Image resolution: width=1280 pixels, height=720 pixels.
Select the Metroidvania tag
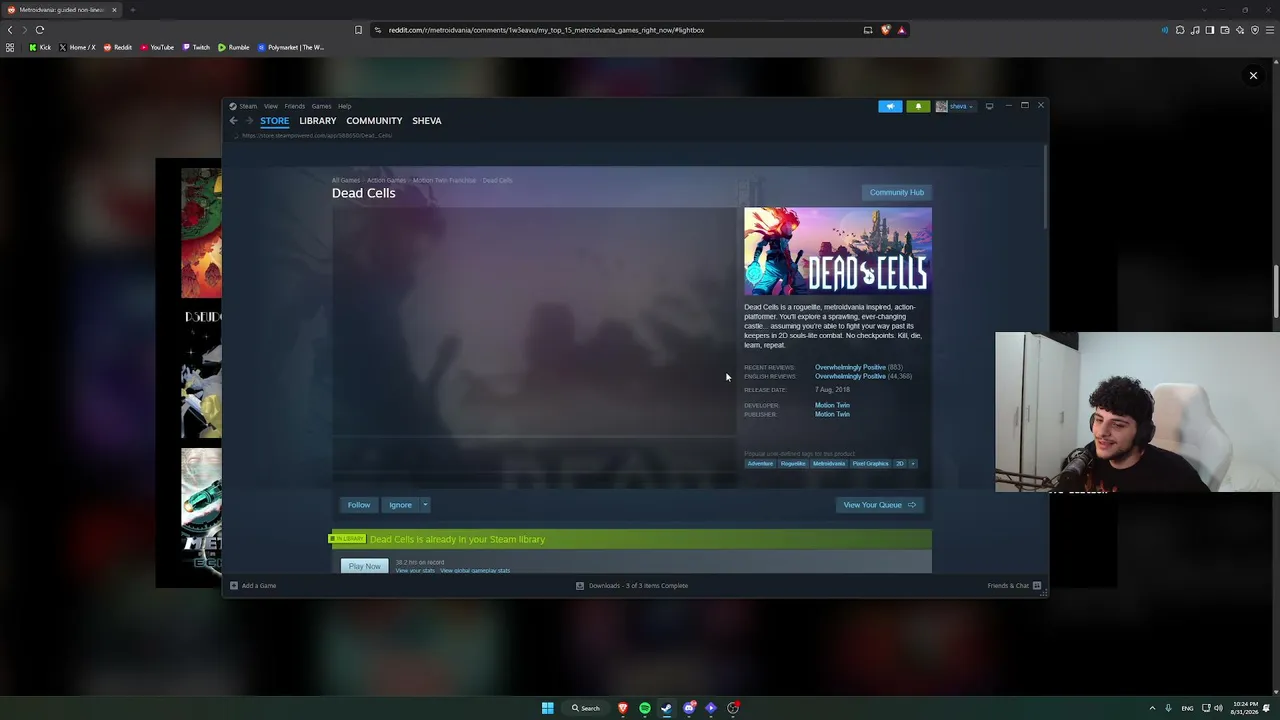click(x=829, y=464)
